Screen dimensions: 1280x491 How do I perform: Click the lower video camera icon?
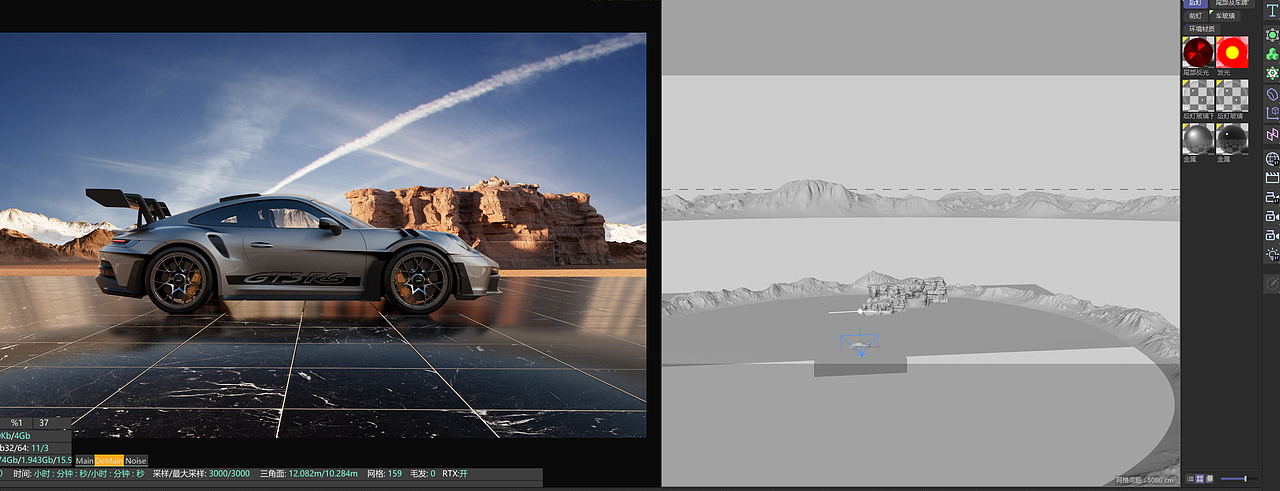(1272, 235)
